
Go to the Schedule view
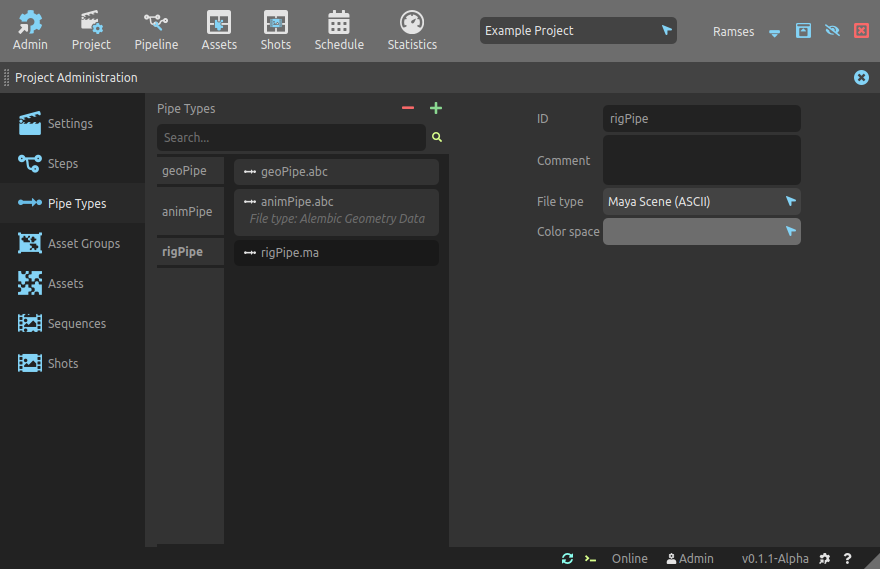339,31
